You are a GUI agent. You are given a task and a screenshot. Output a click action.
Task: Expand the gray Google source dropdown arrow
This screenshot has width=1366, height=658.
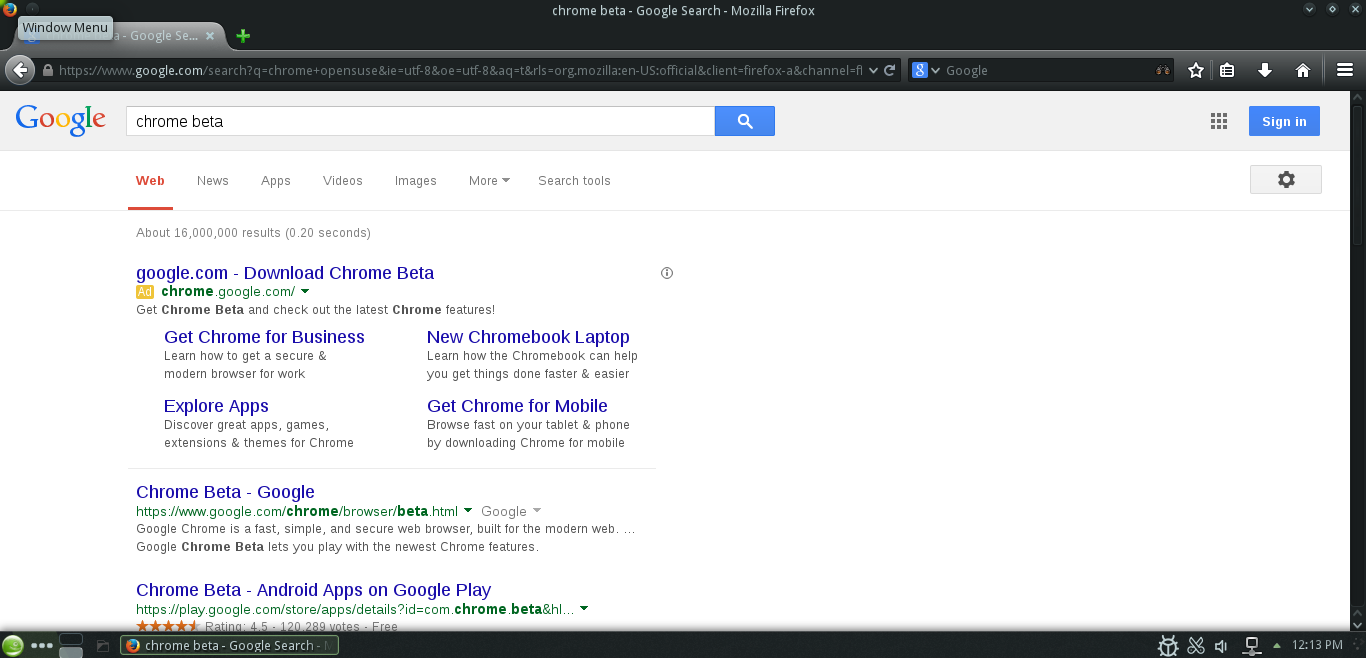click(537, 511)
